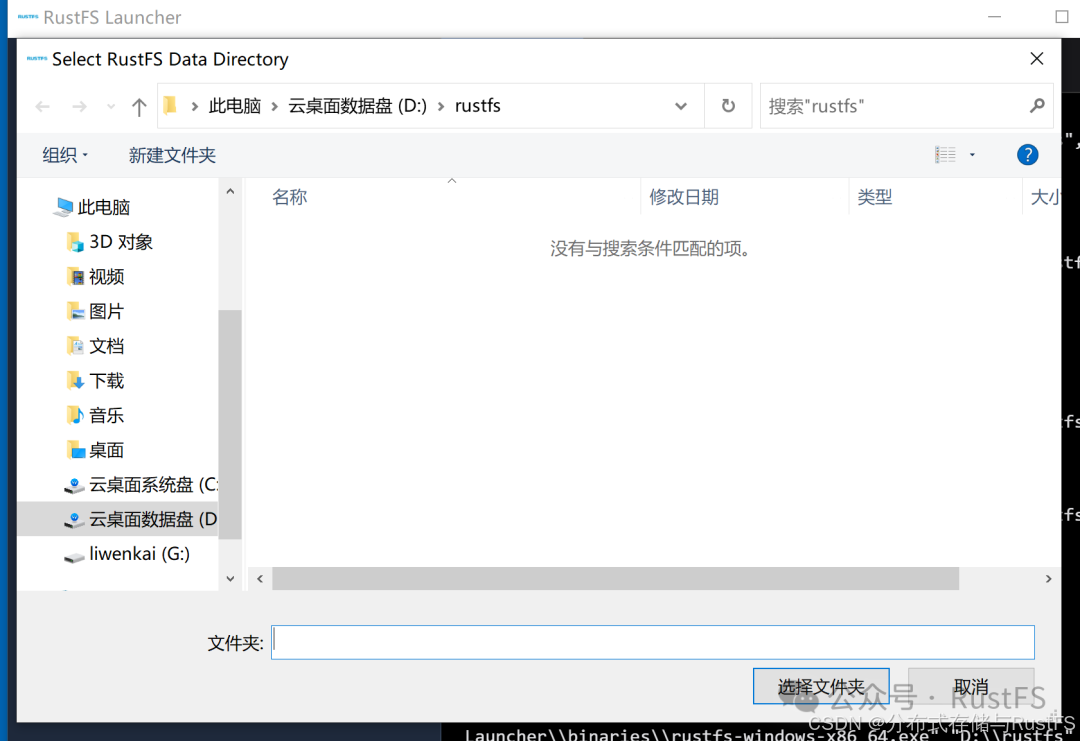This screenshot has height=741, width=1080.
Task: Go forward using the forward arrow
Action: [80, 106]
